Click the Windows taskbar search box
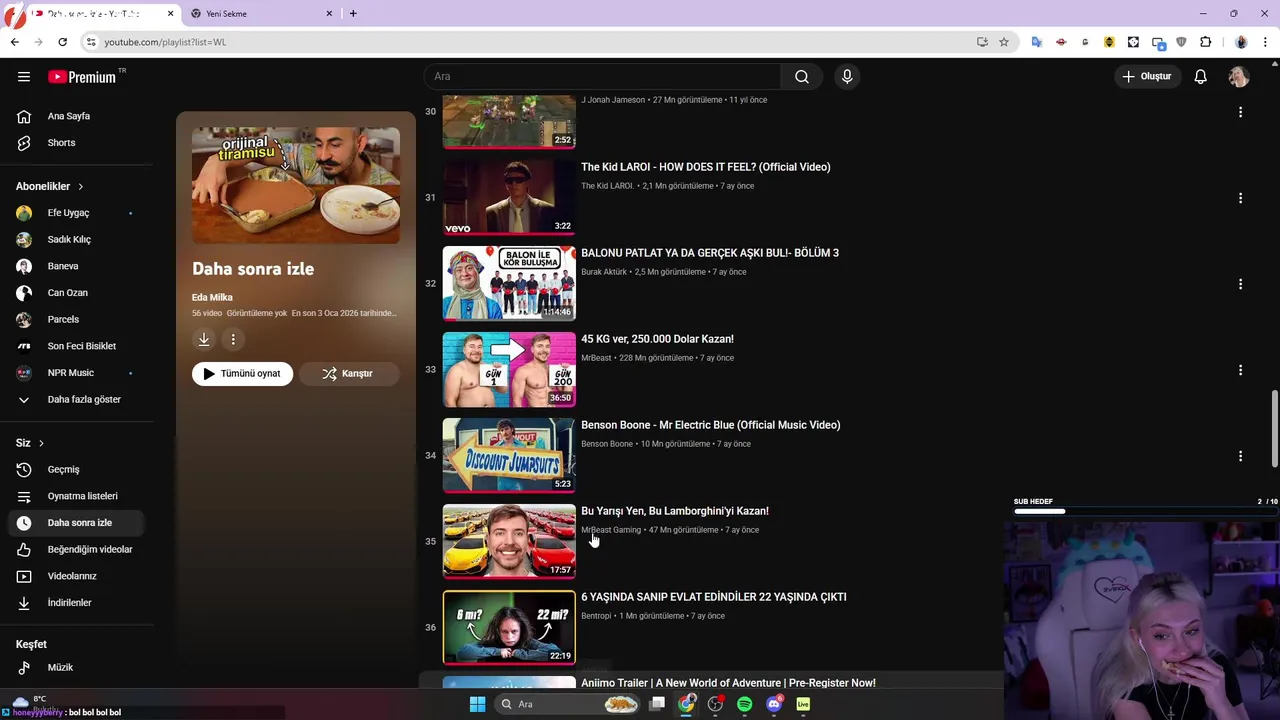Screen dimensions: 1280x720 [x=567, y=704]
